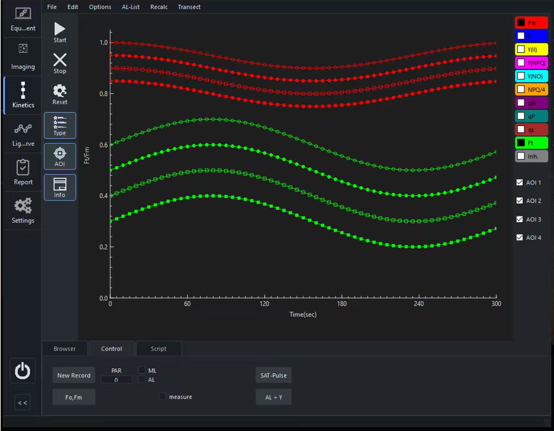
Task: Switch to the Control tab
Action: click(112, 349)
